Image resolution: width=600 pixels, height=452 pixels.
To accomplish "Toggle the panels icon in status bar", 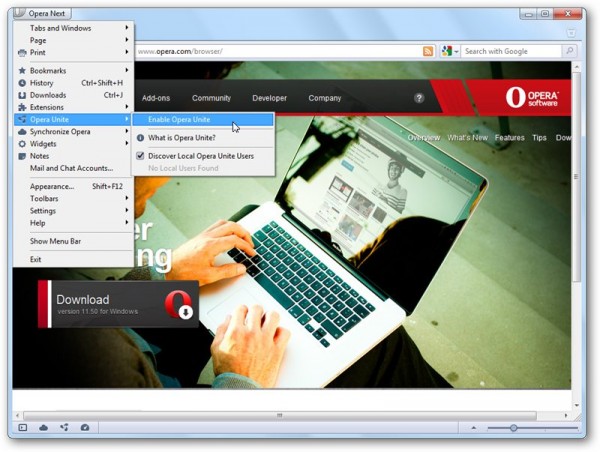I will 22,428.
